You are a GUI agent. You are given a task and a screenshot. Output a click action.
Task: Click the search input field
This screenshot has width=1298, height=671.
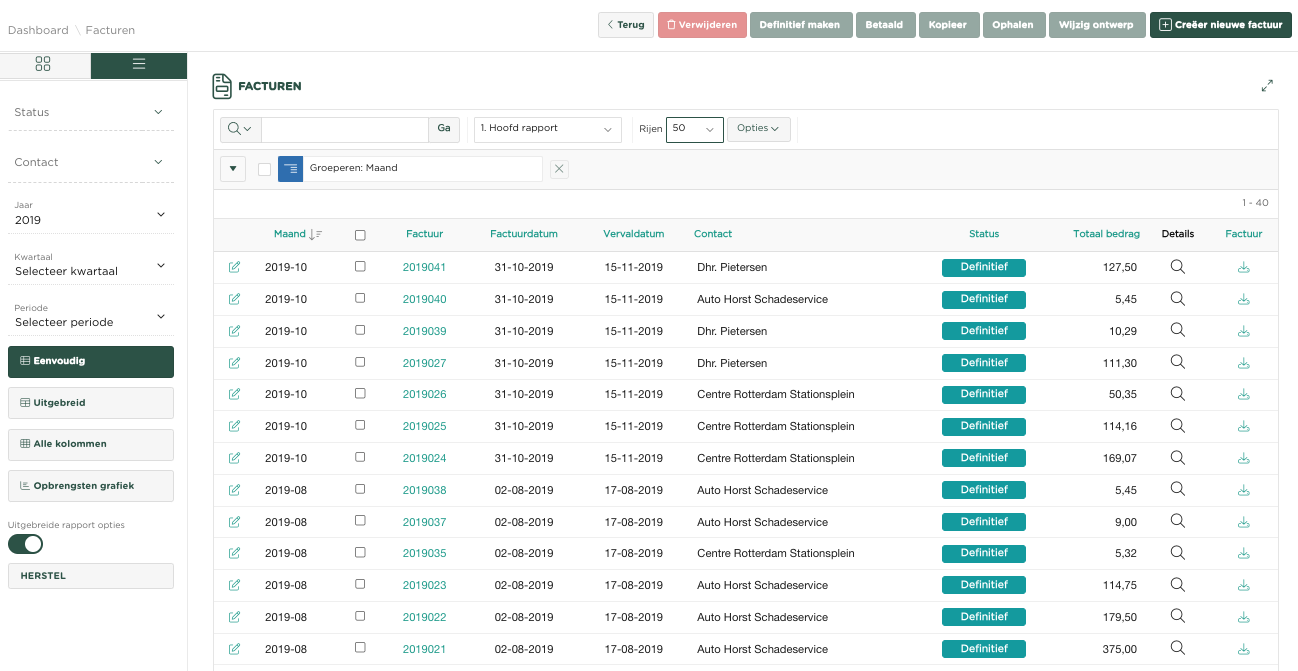[x=344, y=129]
